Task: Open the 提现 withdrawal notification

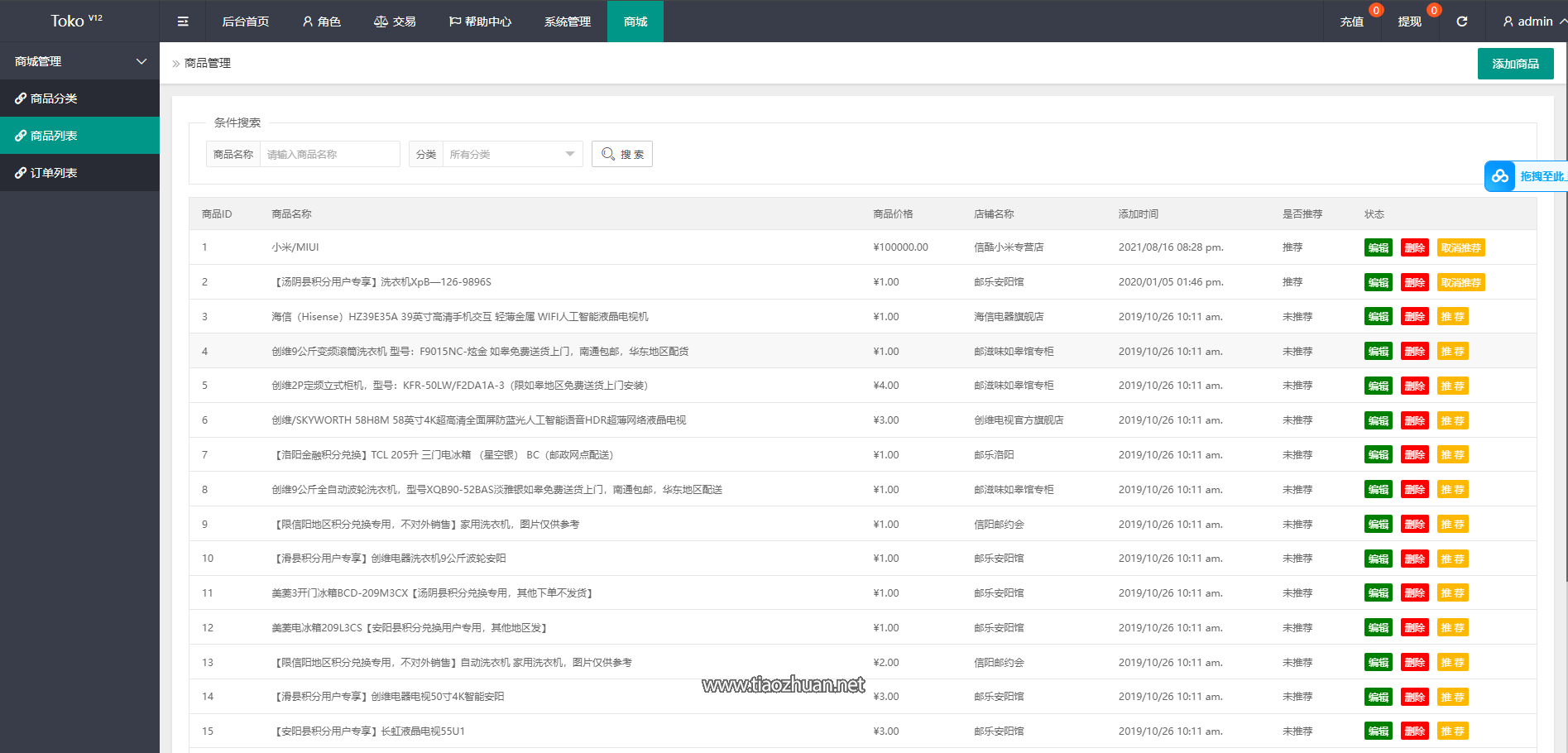Action: (x=1409, y=22)
